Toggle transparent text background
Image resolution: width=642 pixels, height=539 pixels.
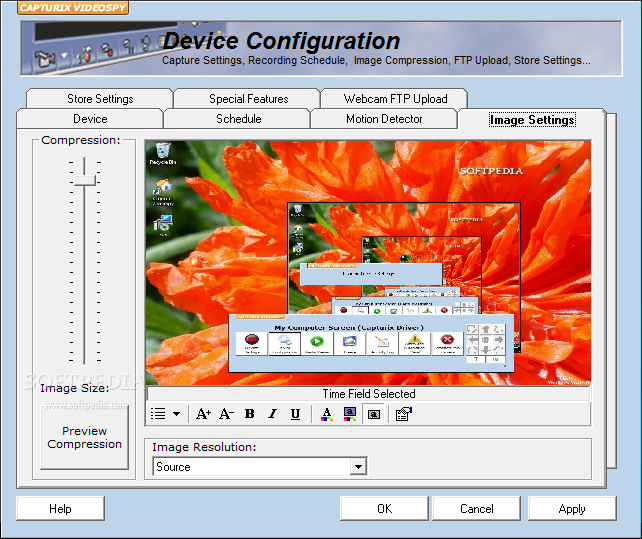pyautogui.click(x=373, y=414)
